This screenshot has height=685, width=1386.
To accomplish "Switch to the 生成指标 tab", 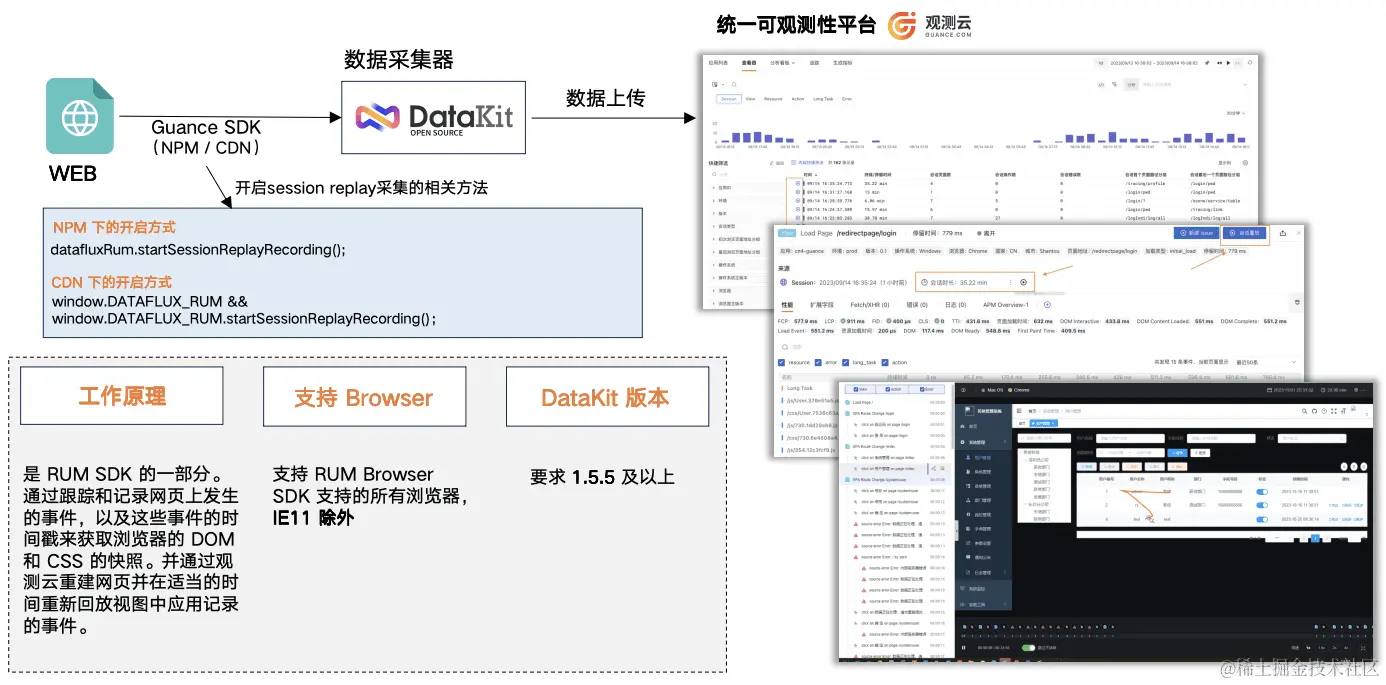I will pyautogui.click(x=842, y=63).
